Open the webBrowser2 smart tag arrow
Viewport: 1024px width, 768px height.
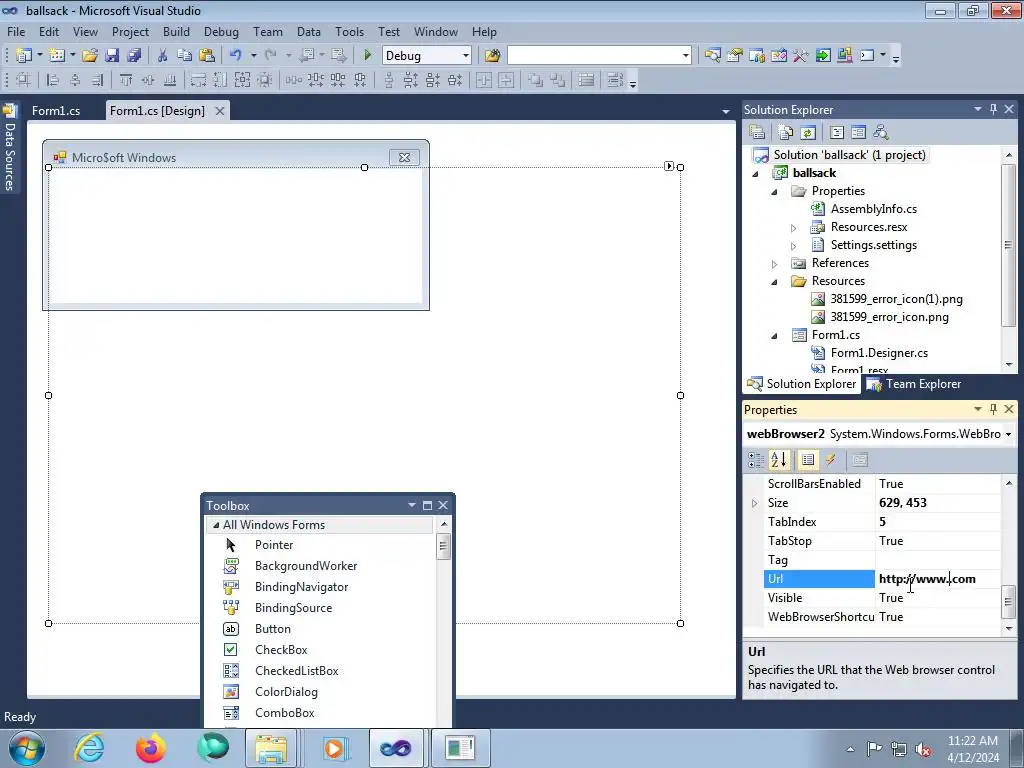point(669,166)
